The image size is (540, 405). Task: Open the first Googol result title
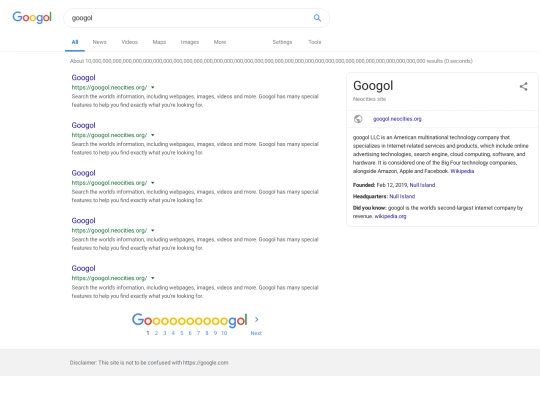83,77
